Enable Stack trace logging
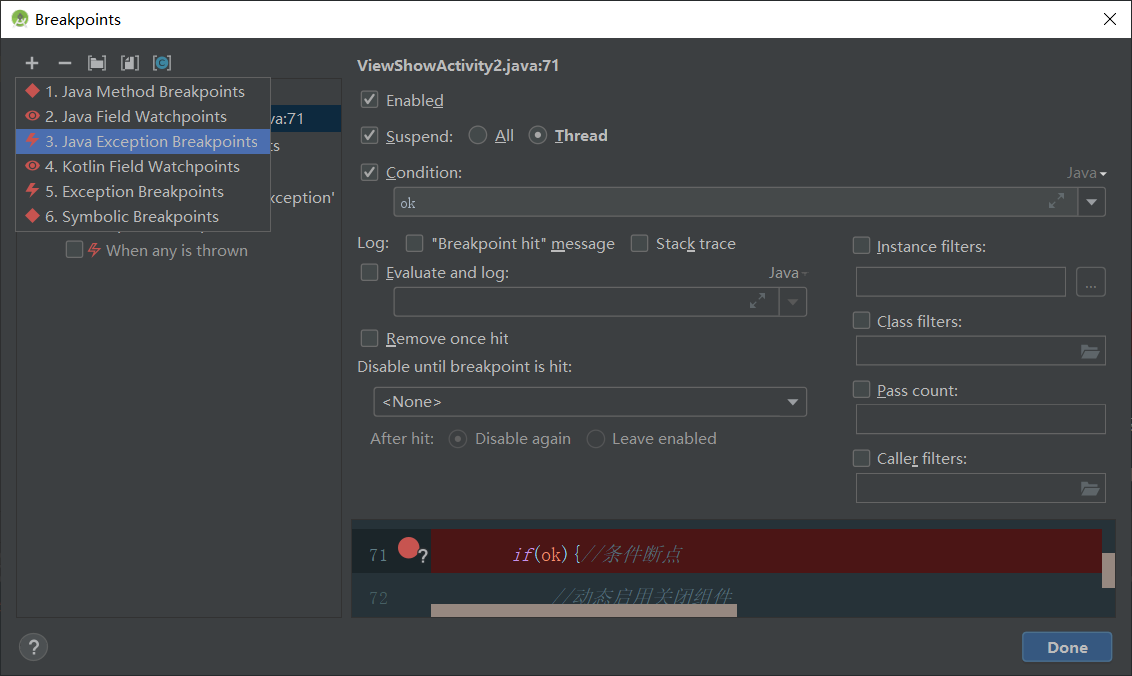The width and height of the screenshot is (1132, 676). 639,243
